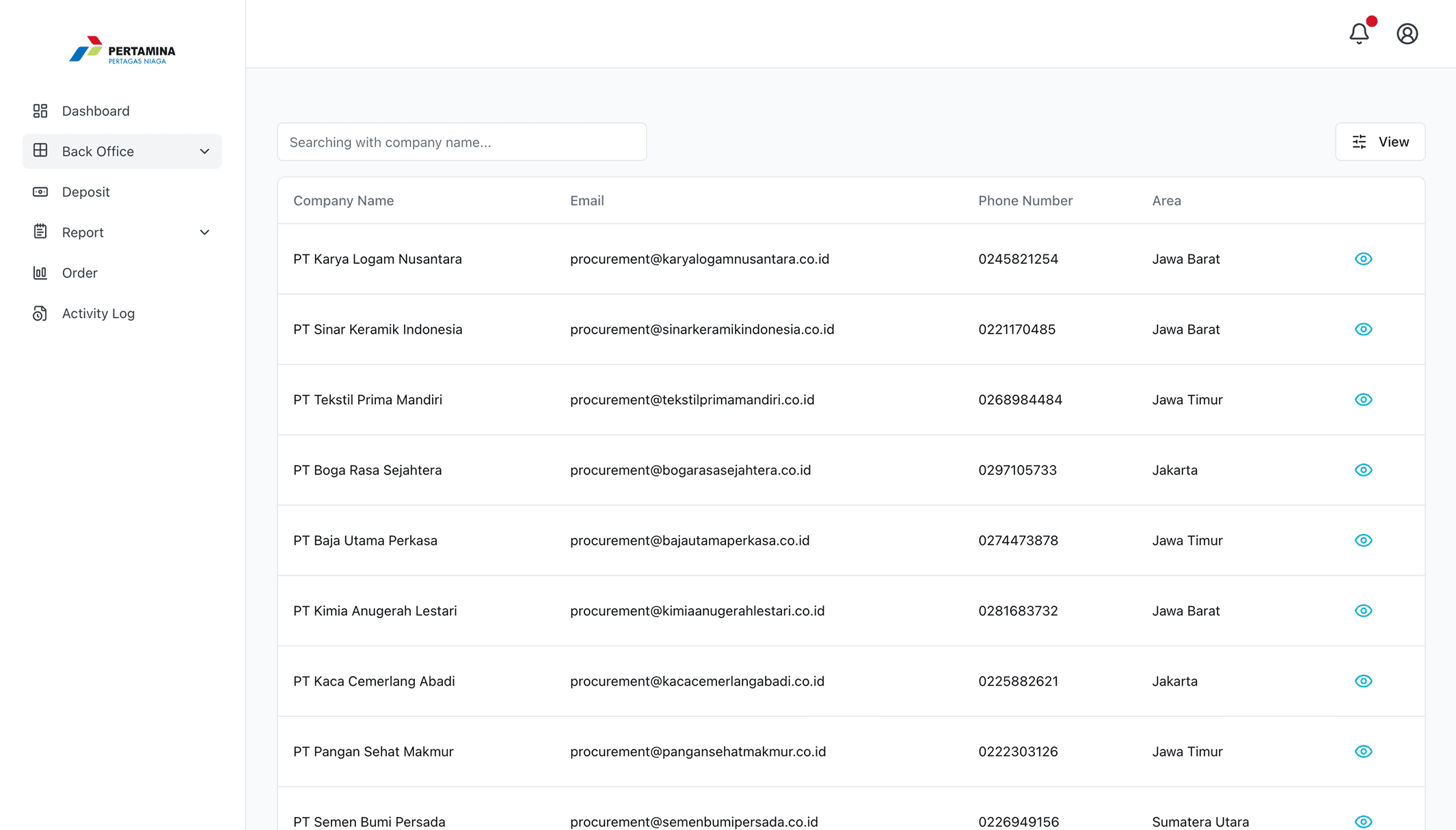The width and height of the screenshot is (1456, 830).
Task: Select PT Boga Rasa Sejahtera name
Action: click(367, 470)
